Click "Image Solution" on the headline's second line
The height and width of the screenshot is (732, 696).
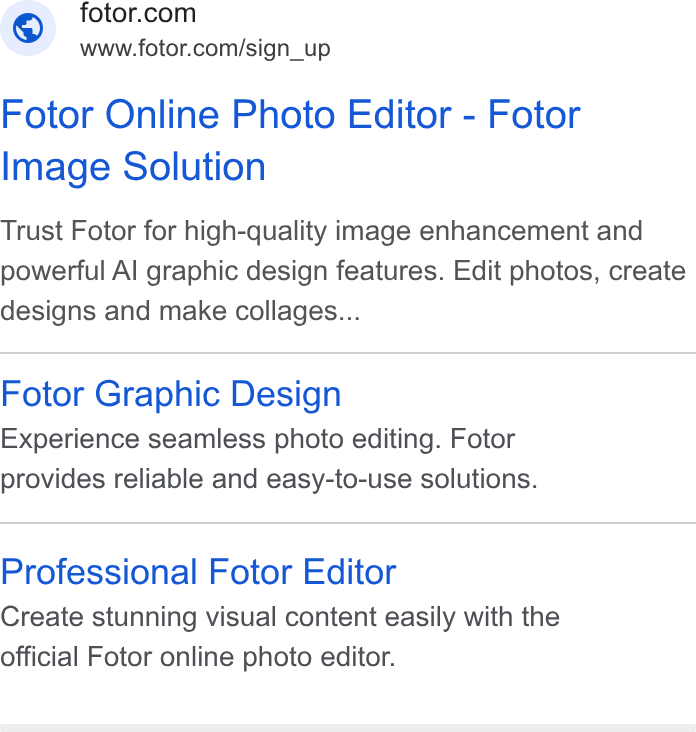tap(133, 167)
